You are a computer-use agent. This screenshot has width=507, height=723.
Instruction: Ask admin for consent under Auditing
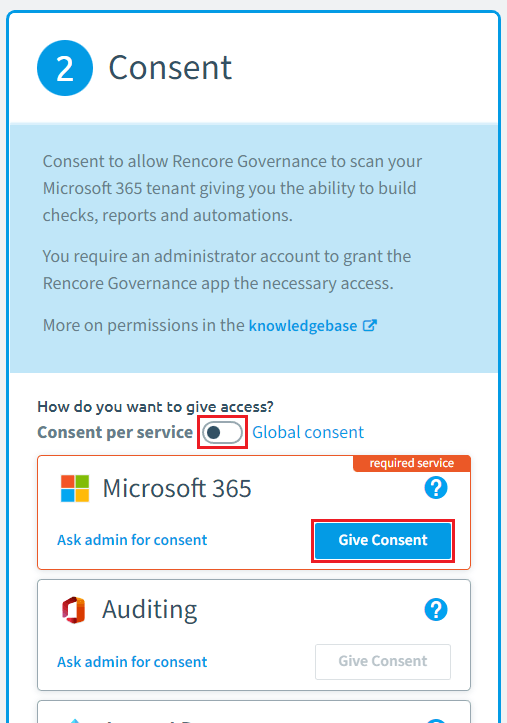132,662
